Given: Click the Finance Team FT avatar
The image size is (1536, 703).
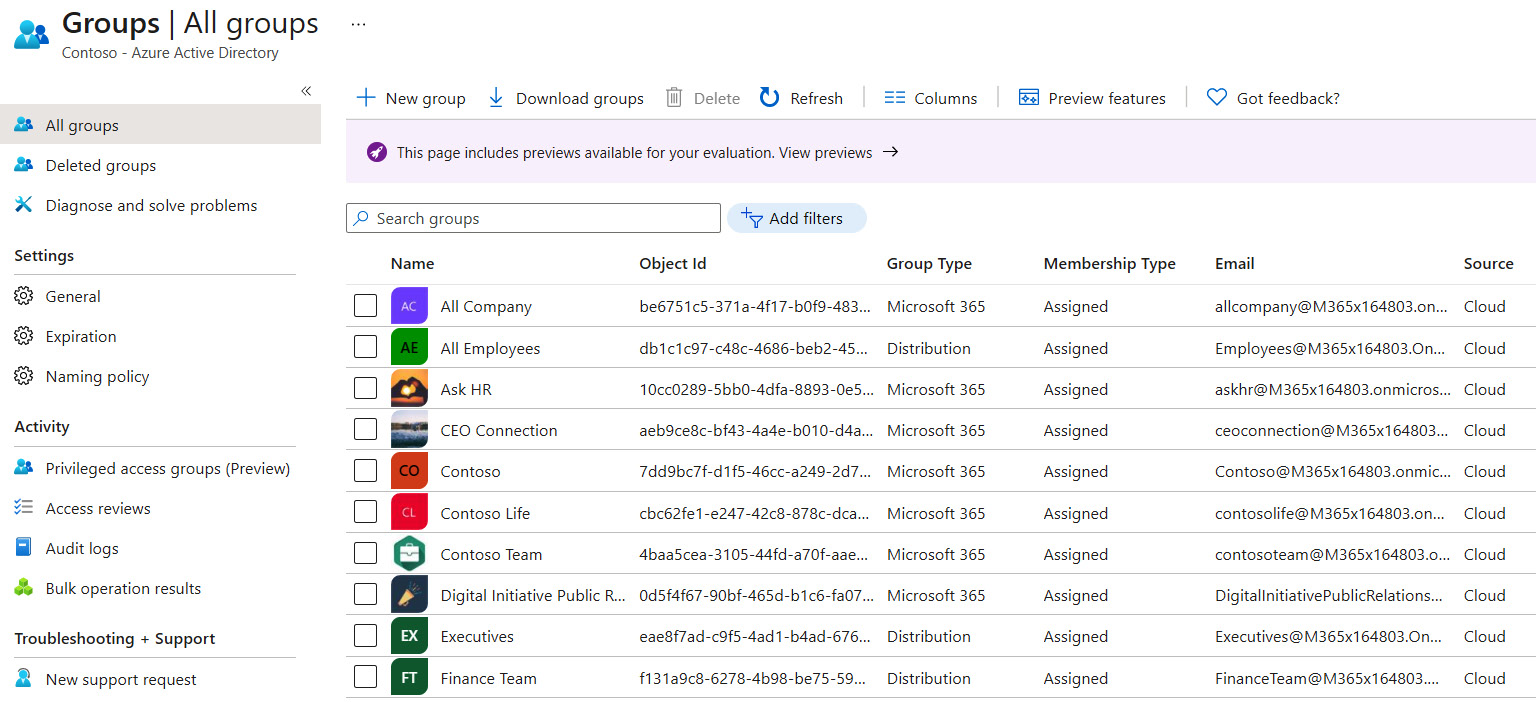Looking at the screenshot, I should point(409,678).
